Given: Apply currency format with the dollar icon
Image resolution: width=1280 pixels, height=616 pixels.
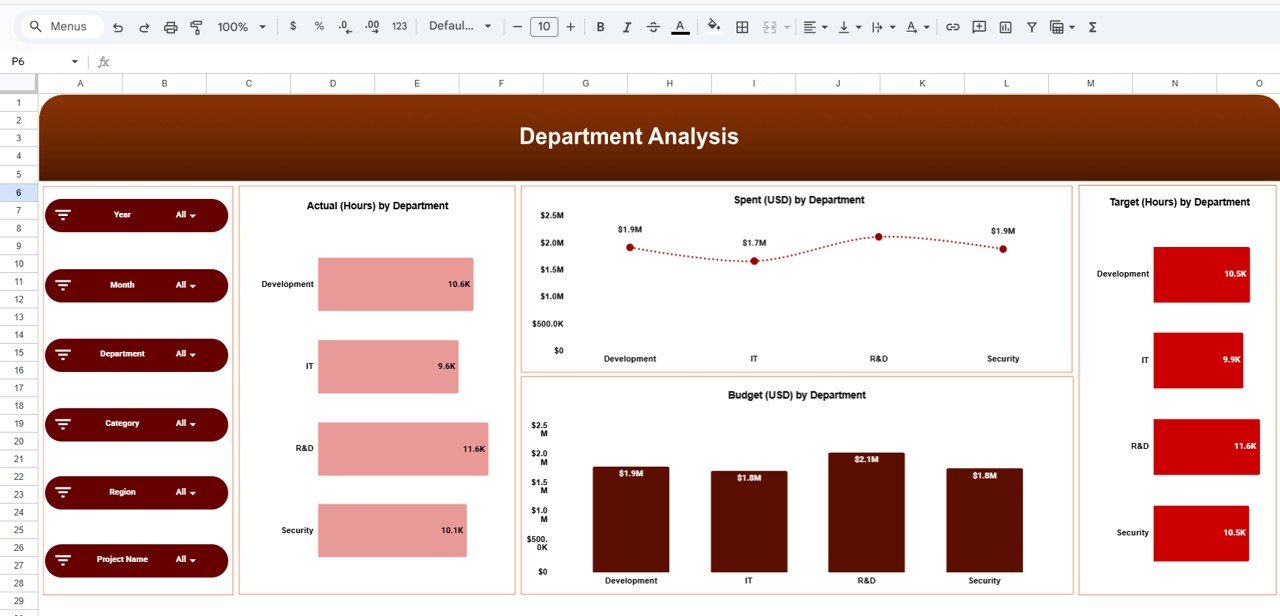Looking at the screenshot, I should [x=293, y=27].
